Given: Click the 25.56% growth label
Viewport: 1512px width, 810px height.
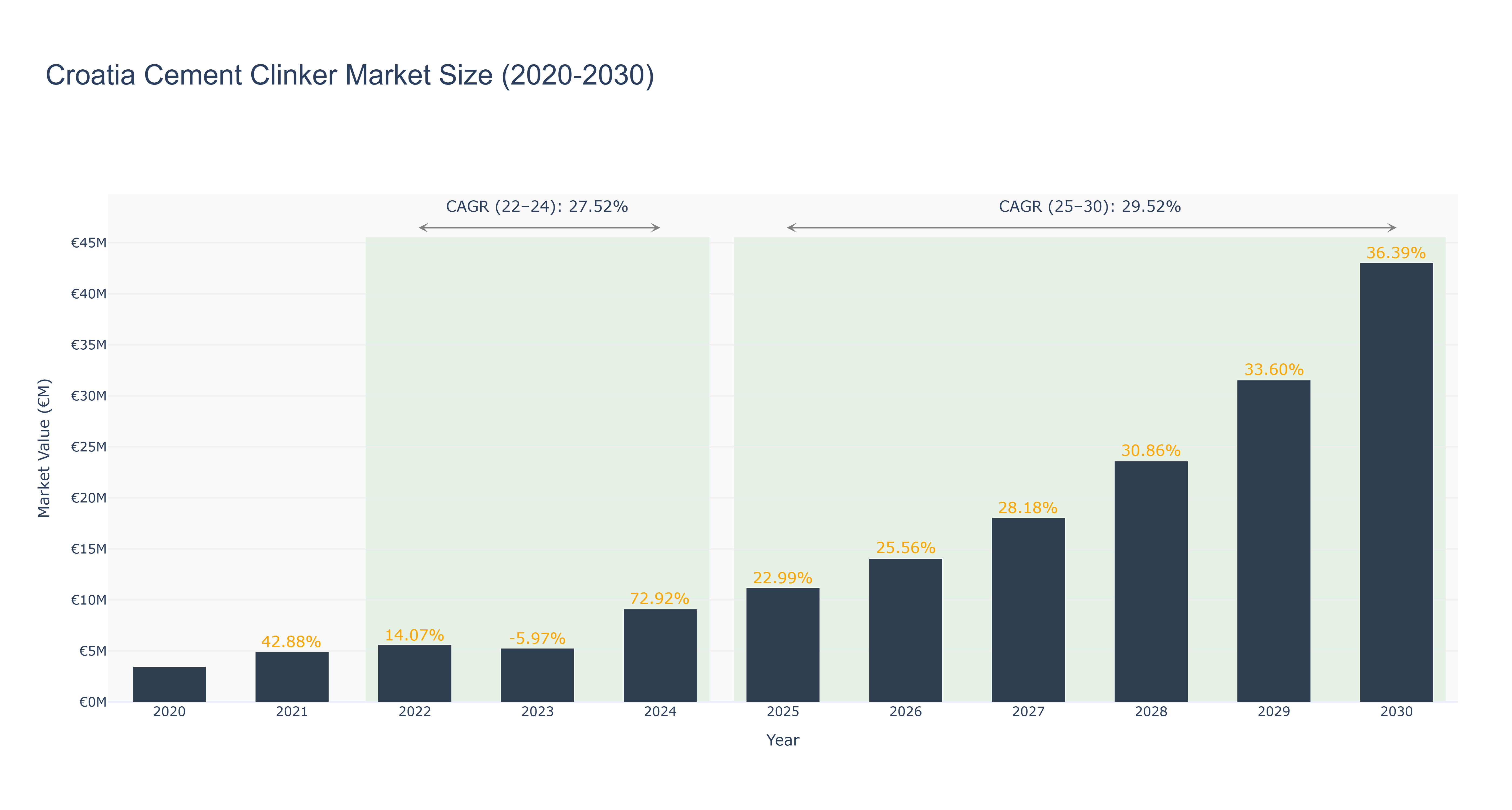Looking at the screenshot, I should [906, 548].
